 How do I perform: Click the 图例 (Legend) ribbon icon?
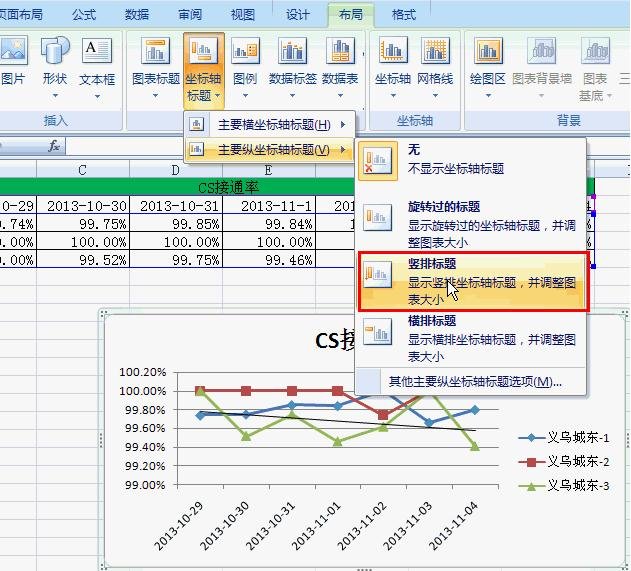pyautogui.click(x=244, y=62)
